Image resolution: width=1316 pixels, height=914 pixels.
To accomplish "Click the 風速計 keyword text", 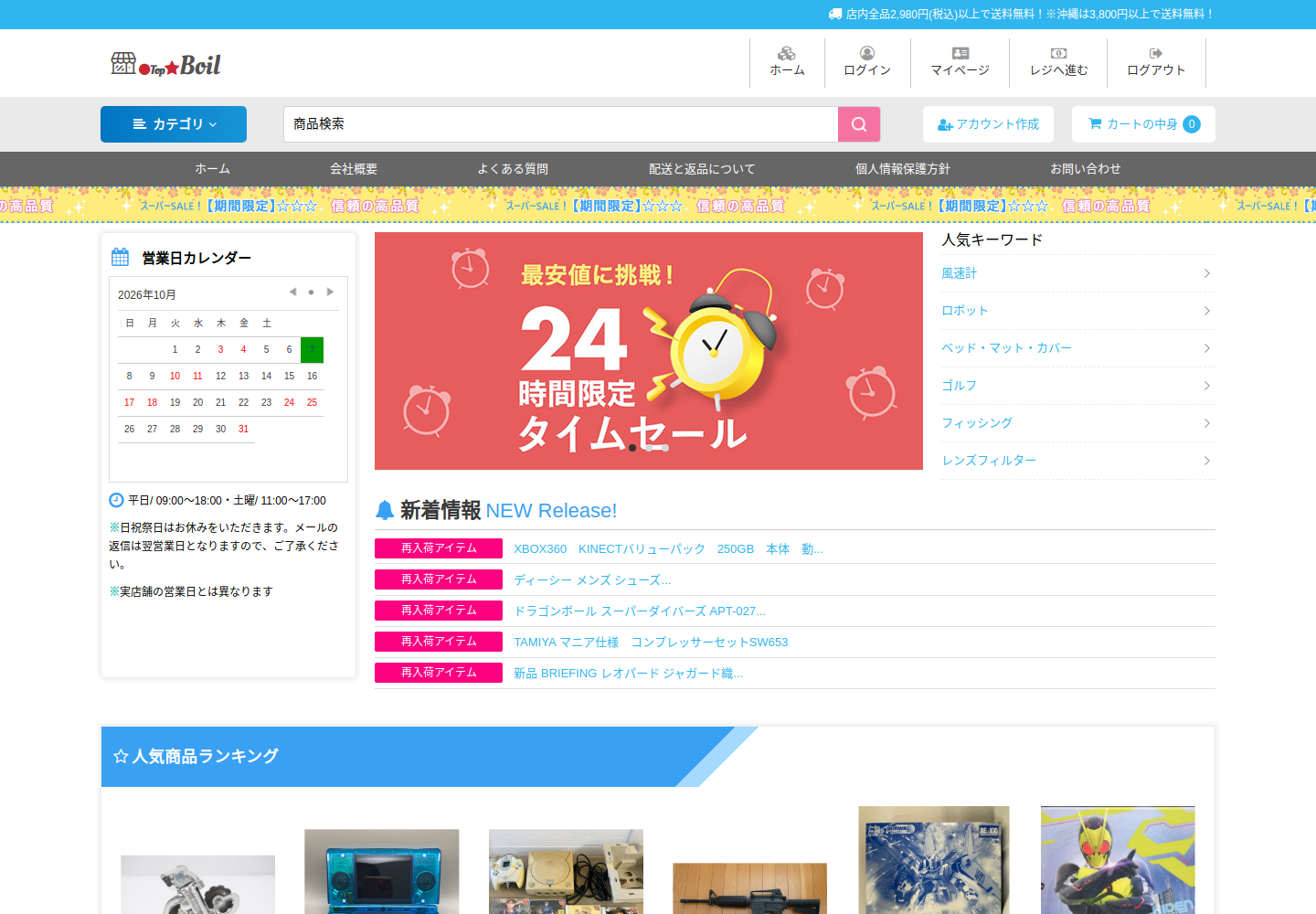I will click(959, 273).
